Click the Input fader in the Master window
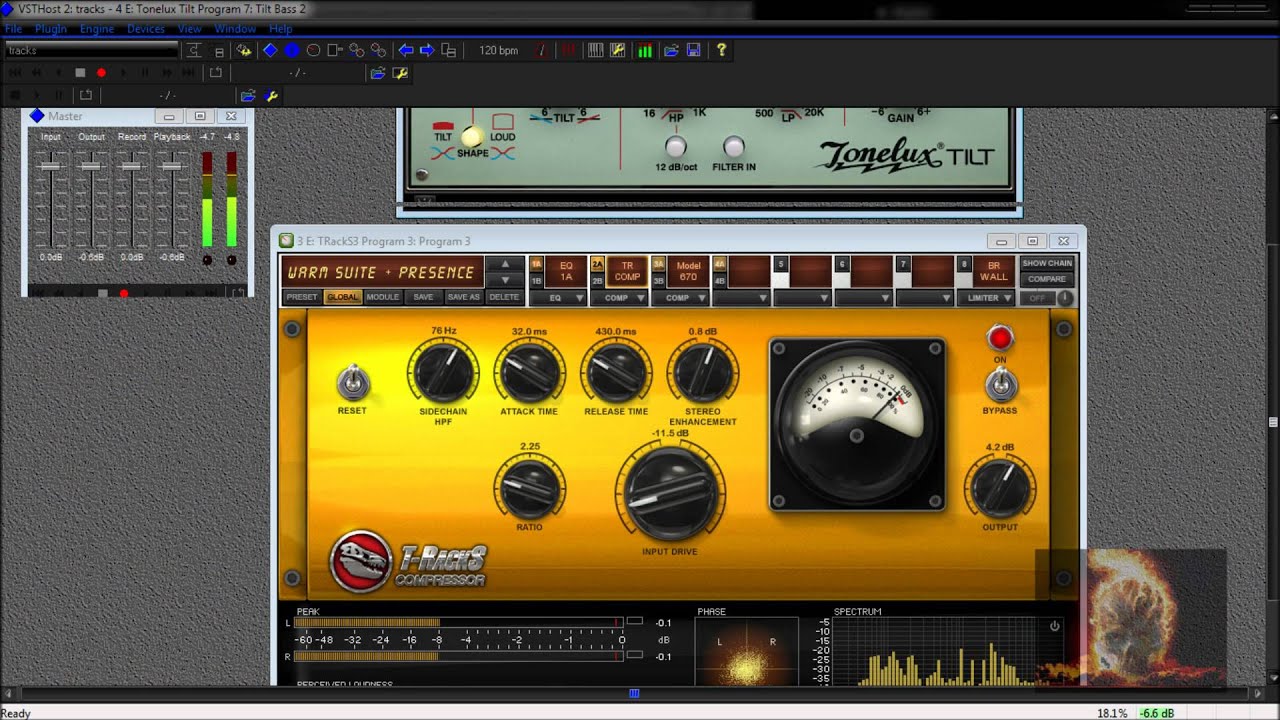This screenshot has width=1280, height=720. [x=50, y=165]
